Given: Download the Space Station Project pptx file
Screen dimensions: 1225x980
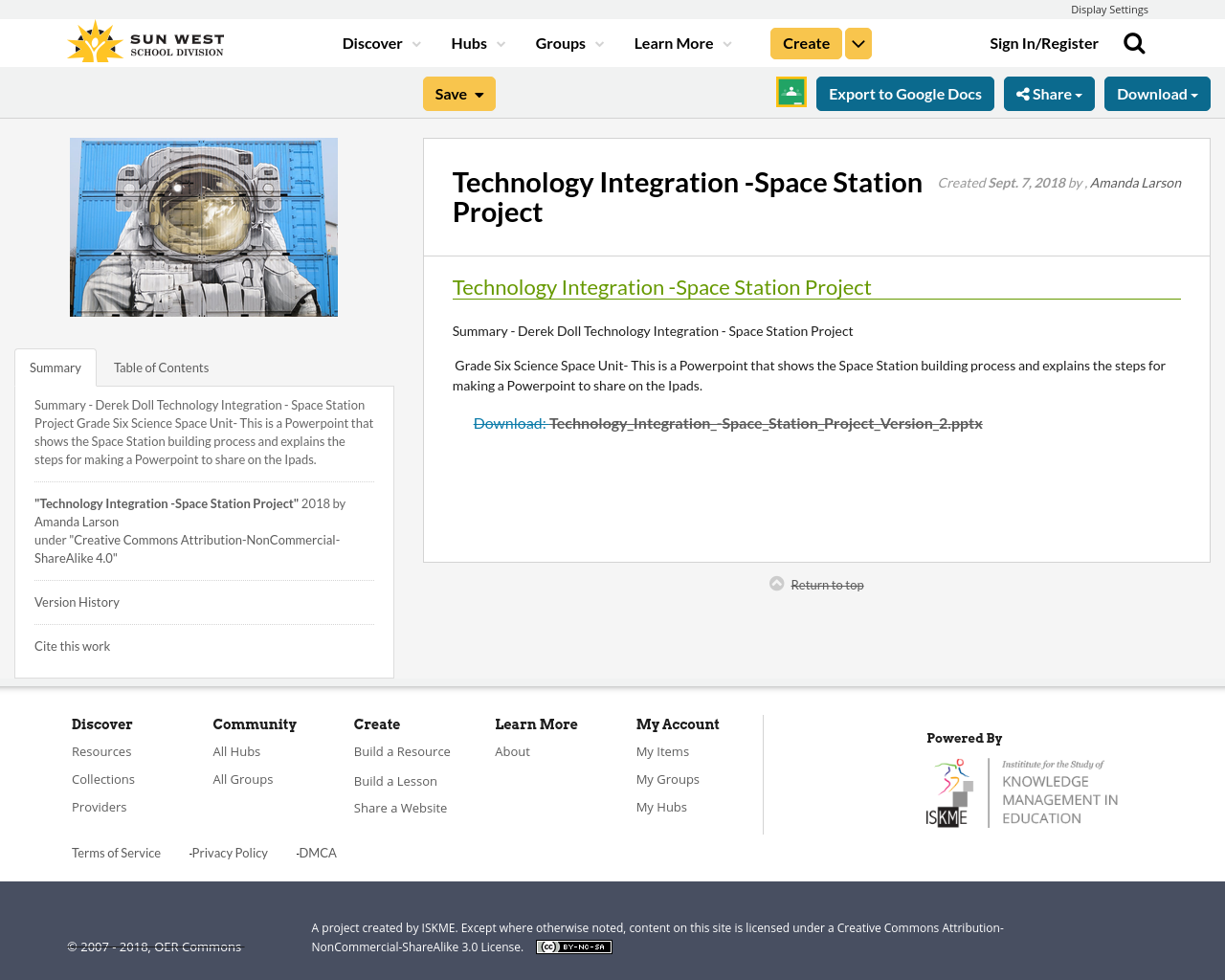Looking at the screenshot, I should 727,421.
